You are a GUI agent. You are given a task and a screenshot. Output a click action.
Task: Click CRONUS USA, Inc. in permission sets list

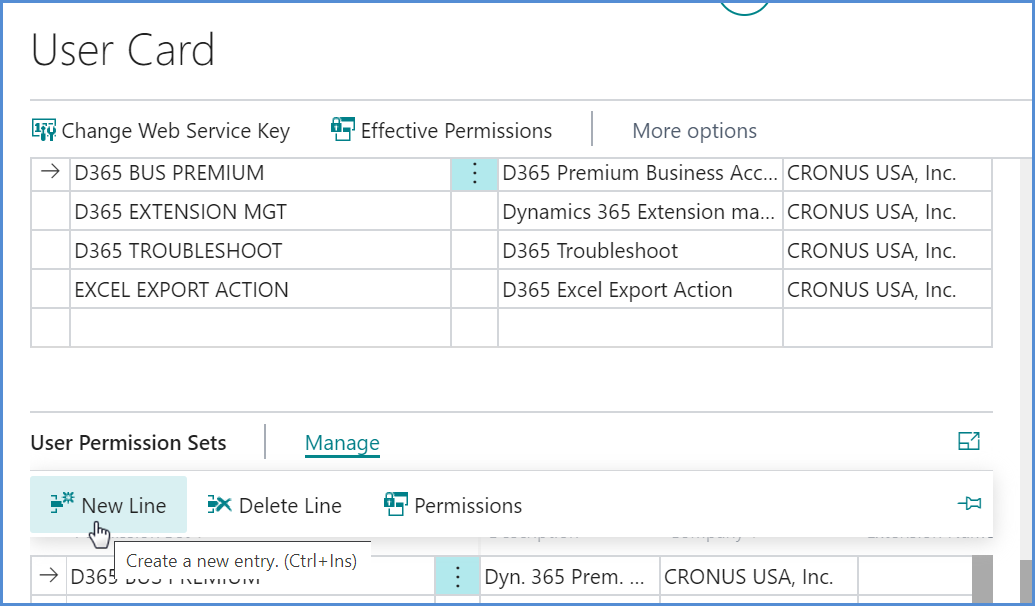[759, 577]
